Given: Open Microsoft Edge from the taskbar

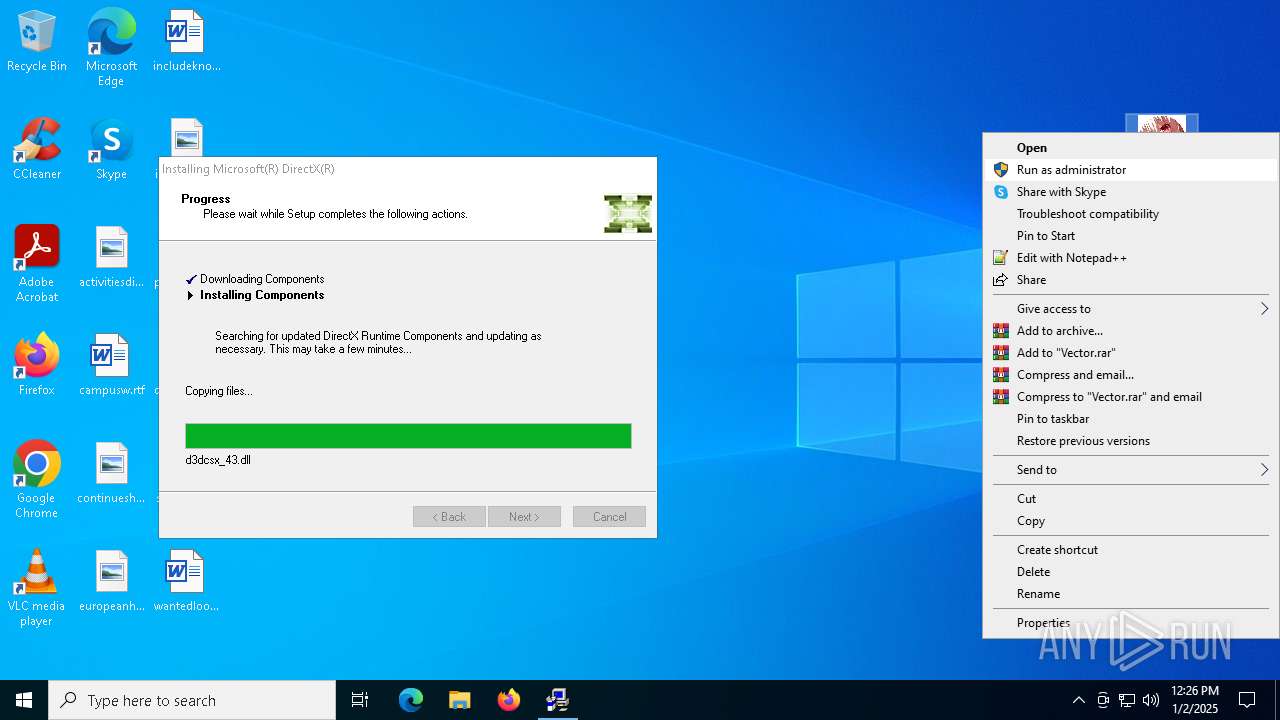Looking at the screenshot, I should (x=411, y=700).
